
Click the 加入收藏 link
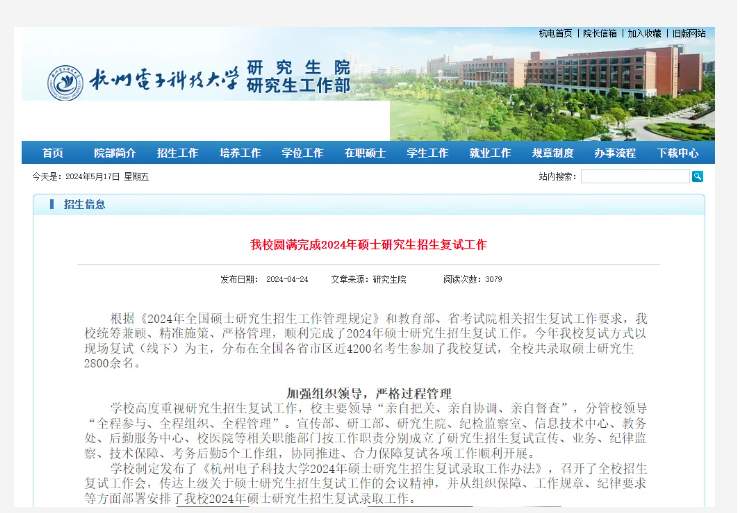[x=644, y=33]
